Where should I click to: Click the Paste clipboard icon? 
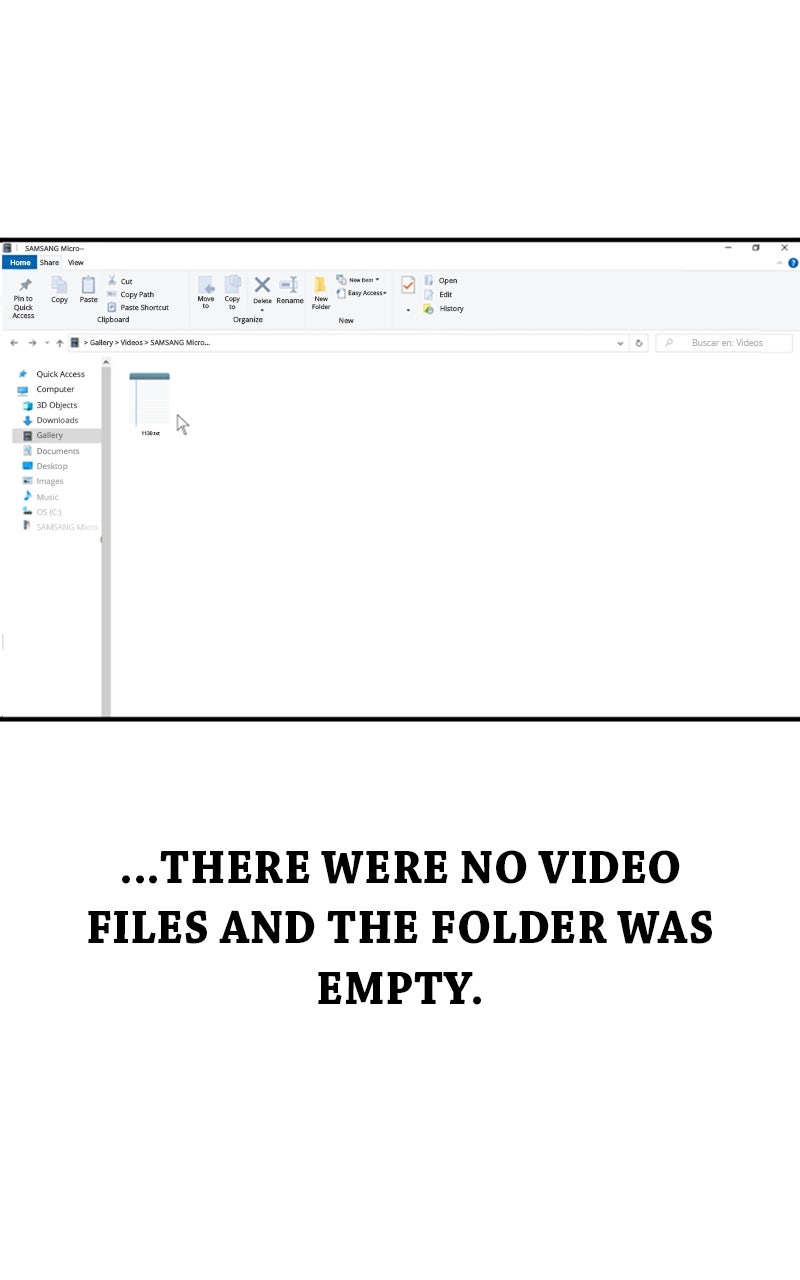[88, 286]
